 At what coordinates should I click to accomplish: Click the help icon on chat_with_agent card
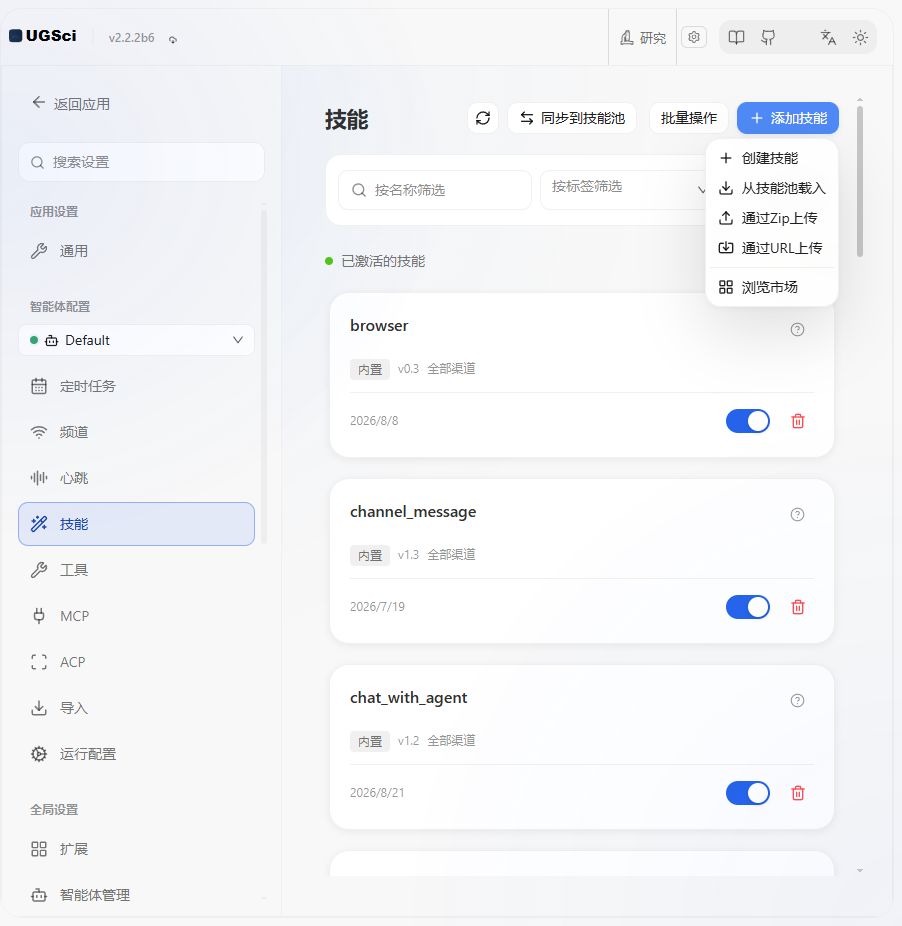click(797, 700)
